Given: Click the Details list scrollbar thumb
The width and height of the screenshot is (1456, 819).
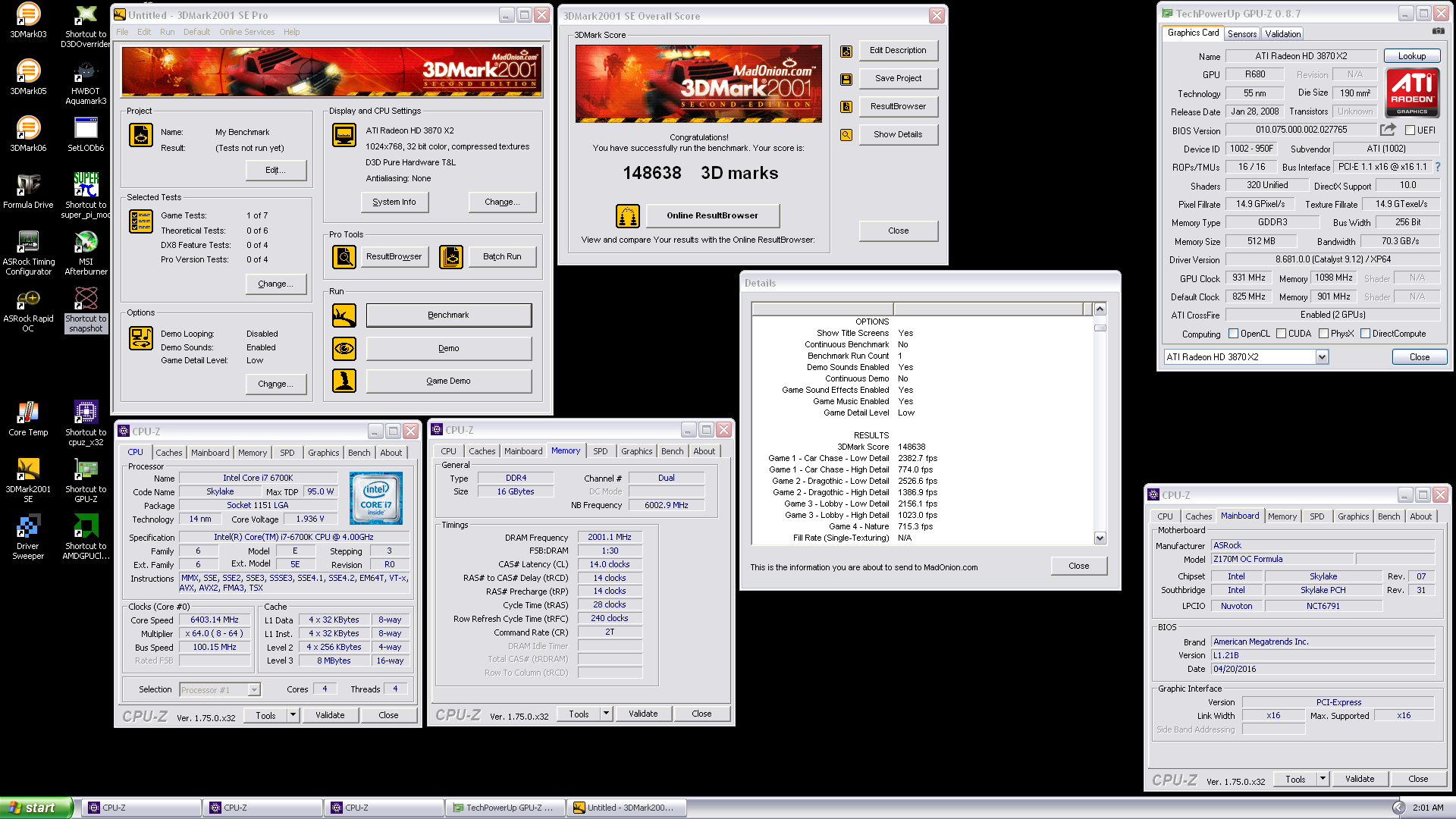Looking at the screenshot, I should (x=1100, y=328).
